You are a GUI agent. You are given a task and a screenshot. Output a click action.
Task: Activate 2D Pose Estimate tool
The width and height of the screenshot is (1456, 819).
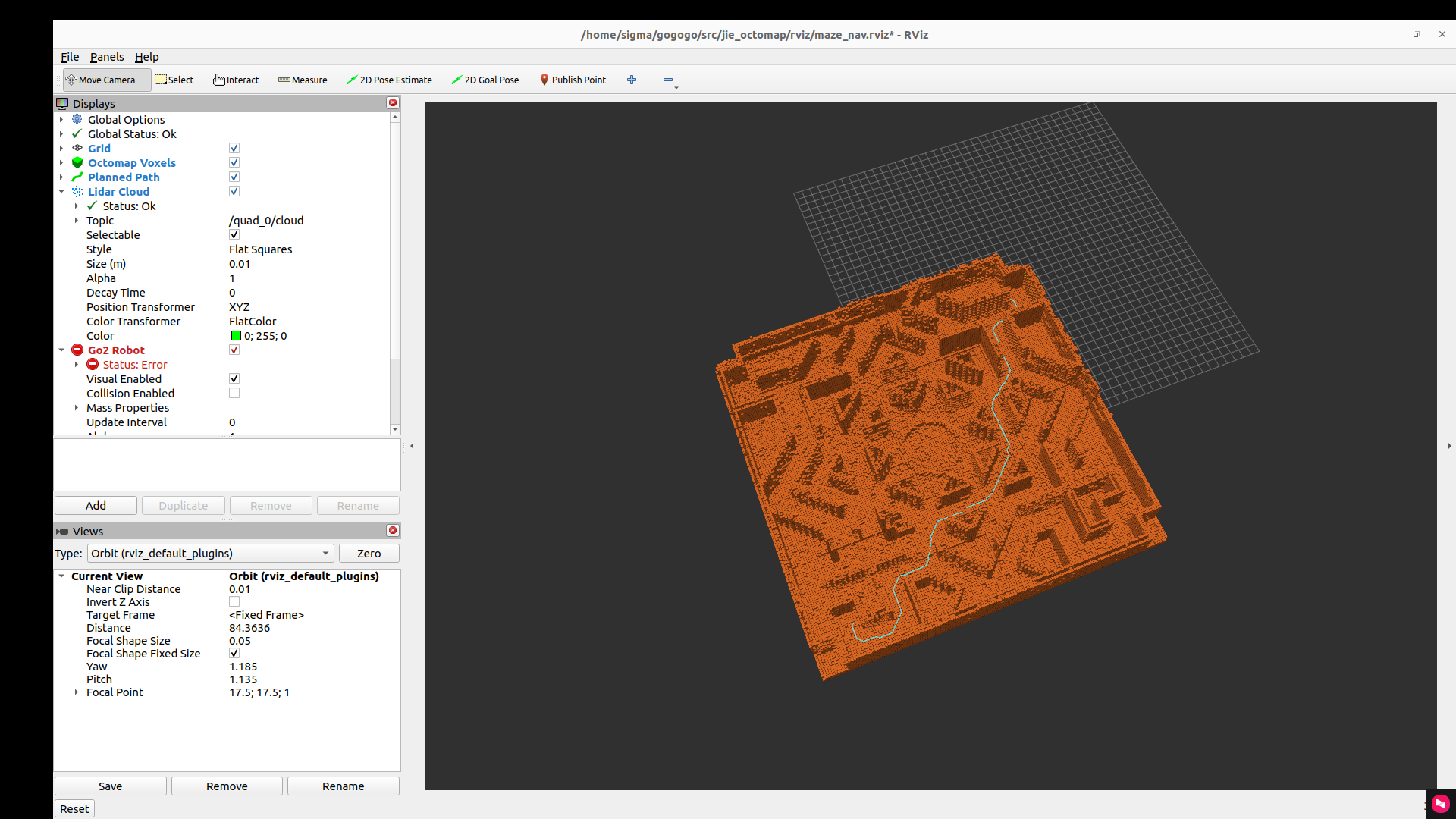coord(389,80)
